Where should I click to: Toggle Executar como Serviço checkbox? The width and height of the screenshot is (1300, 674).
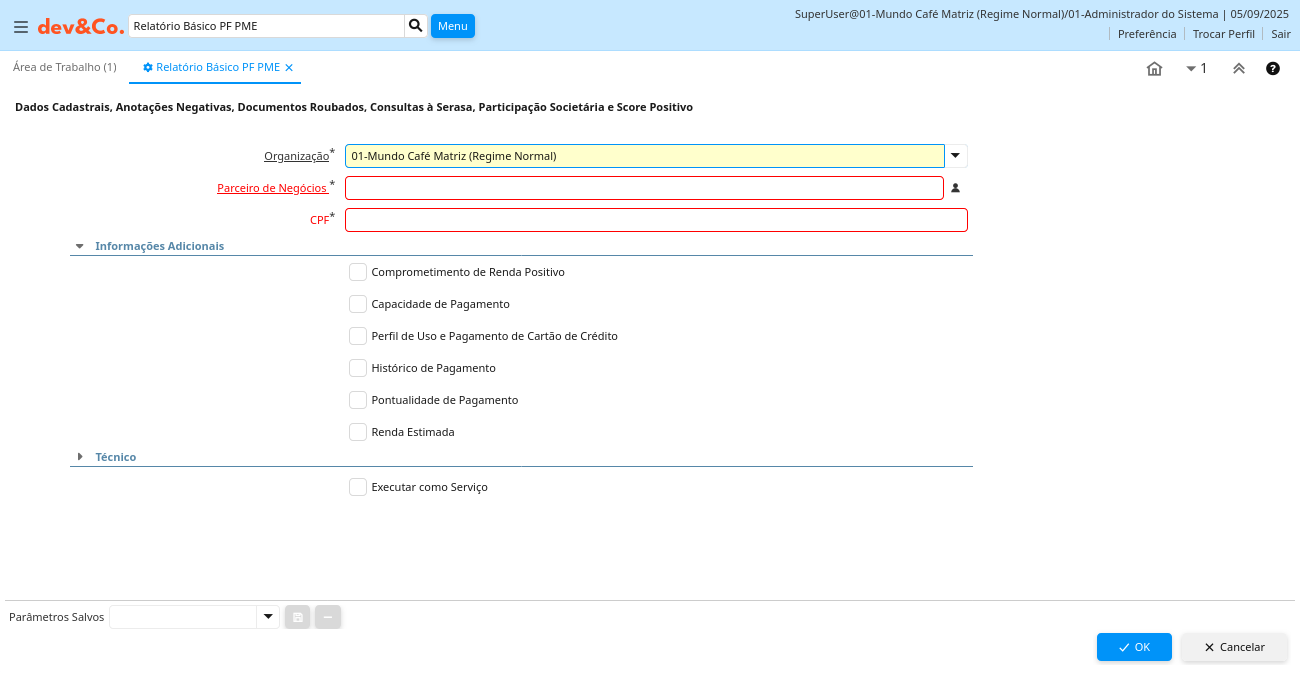(x=358, y=487)
